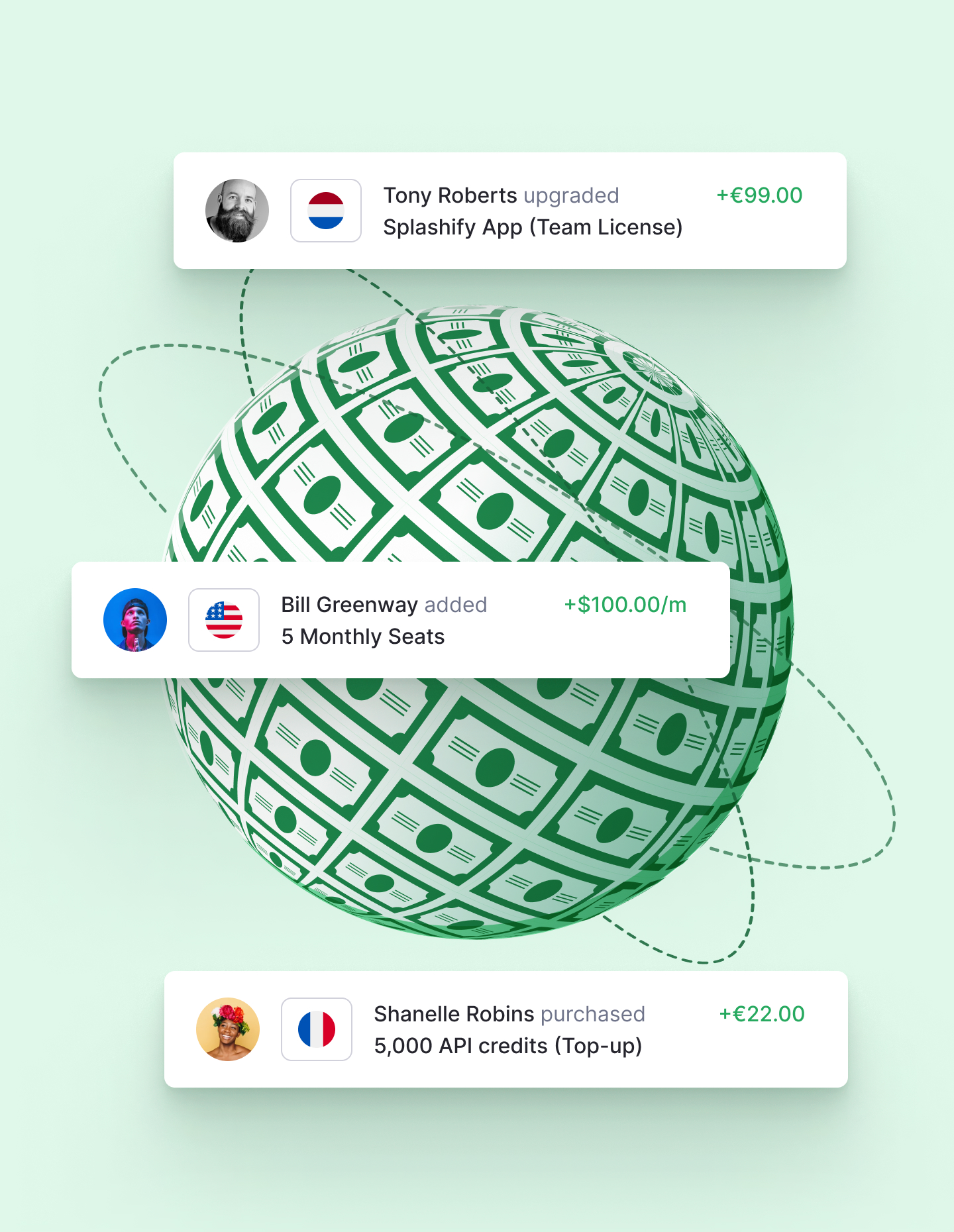Click the +€99.00 amount
This screenshot has height=1232, width=954.
(759, 195)
